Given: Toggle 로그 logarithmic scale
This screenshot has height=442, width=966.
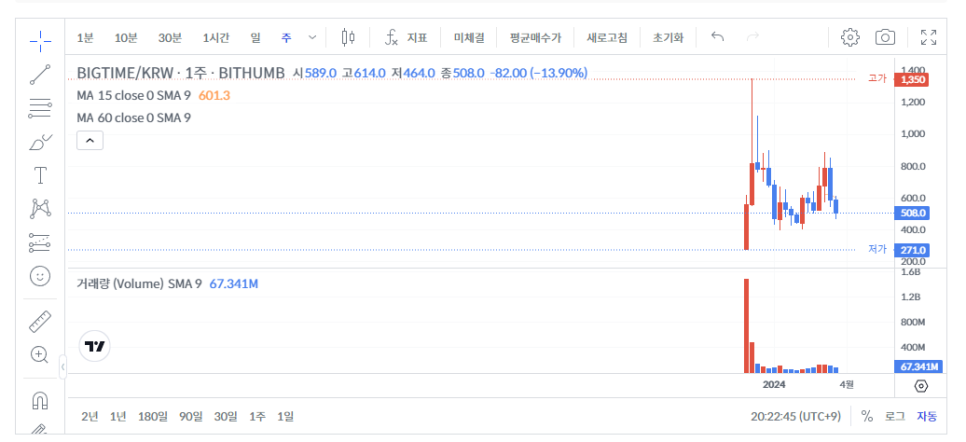Looking at the screenshot, I should [895, 417].
